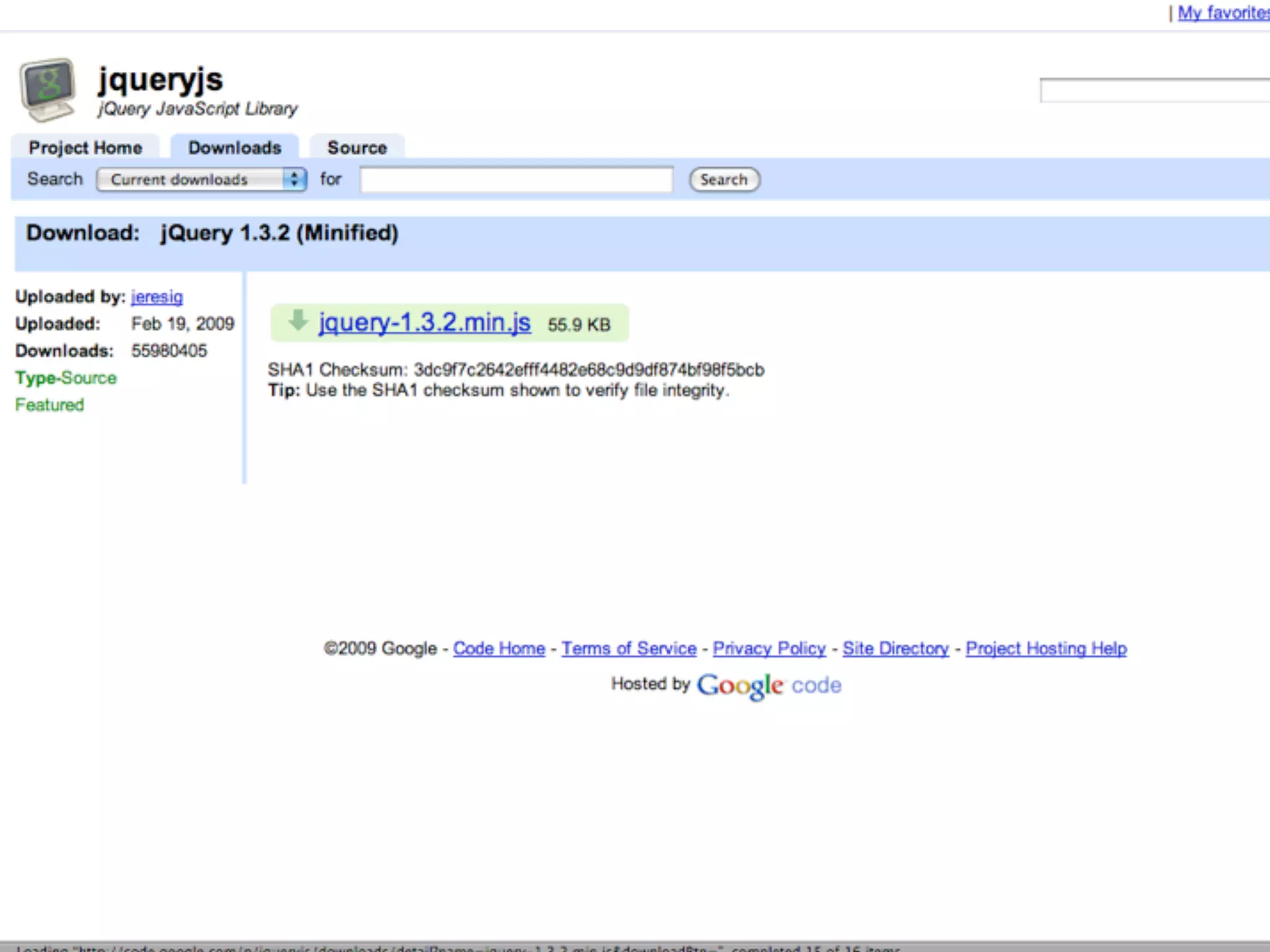Screen dimensions: 1270x952
Task: Open the My favorites link
Action: tap(1223, 12)
